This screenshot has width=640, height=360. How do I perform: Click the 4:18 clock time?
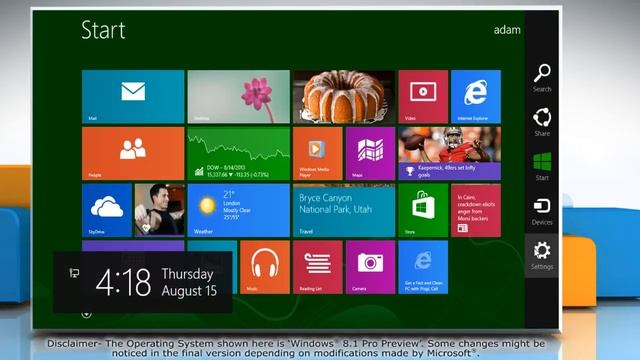[123, 282]
